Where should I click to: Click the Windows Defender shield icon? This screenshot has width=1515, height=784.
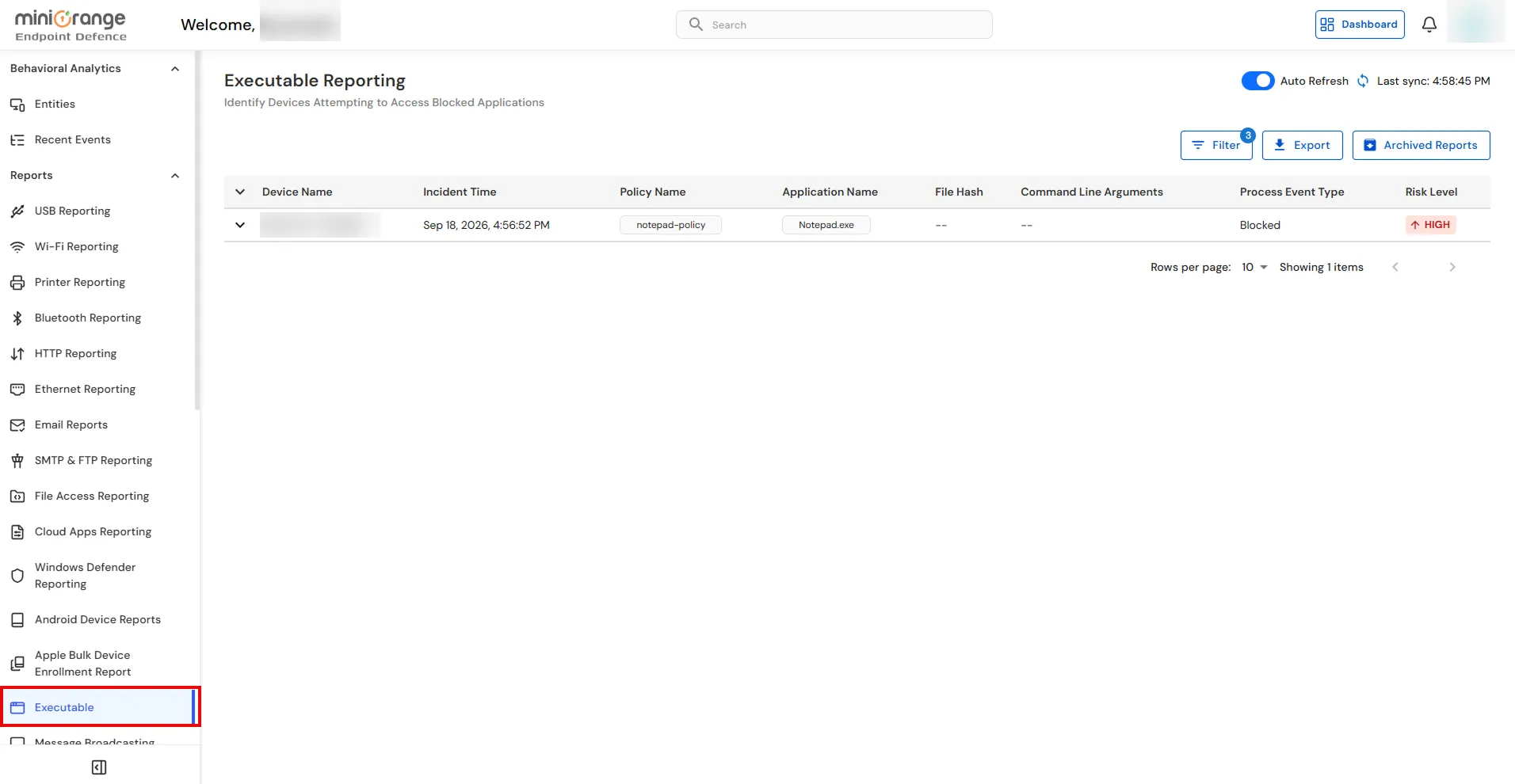(x=17, y=576)
